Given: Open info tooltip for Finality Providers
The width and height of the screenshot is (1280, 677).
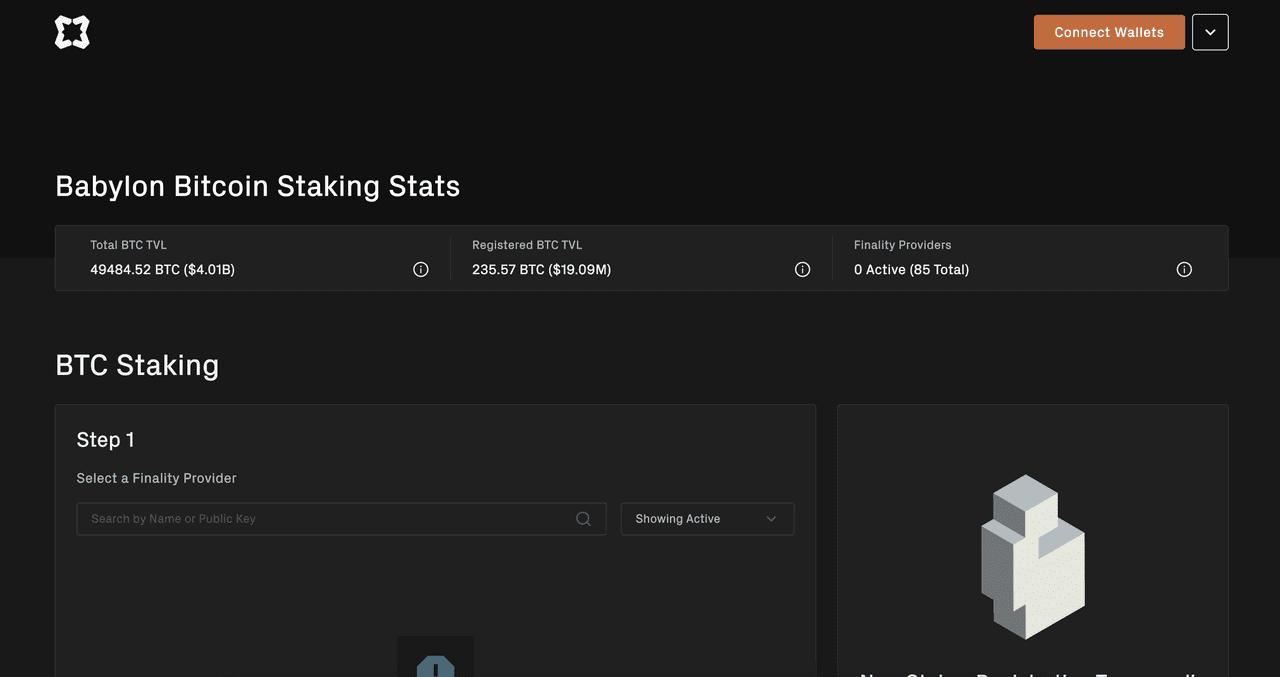Looking at the screenshot, I should [x=1184, y=269].
